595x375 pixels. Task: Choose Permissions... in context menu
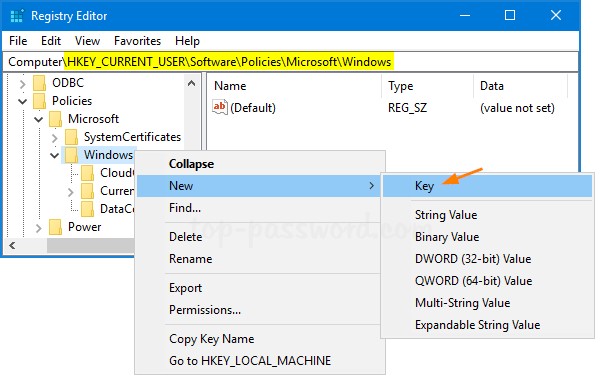click(205, 310)
